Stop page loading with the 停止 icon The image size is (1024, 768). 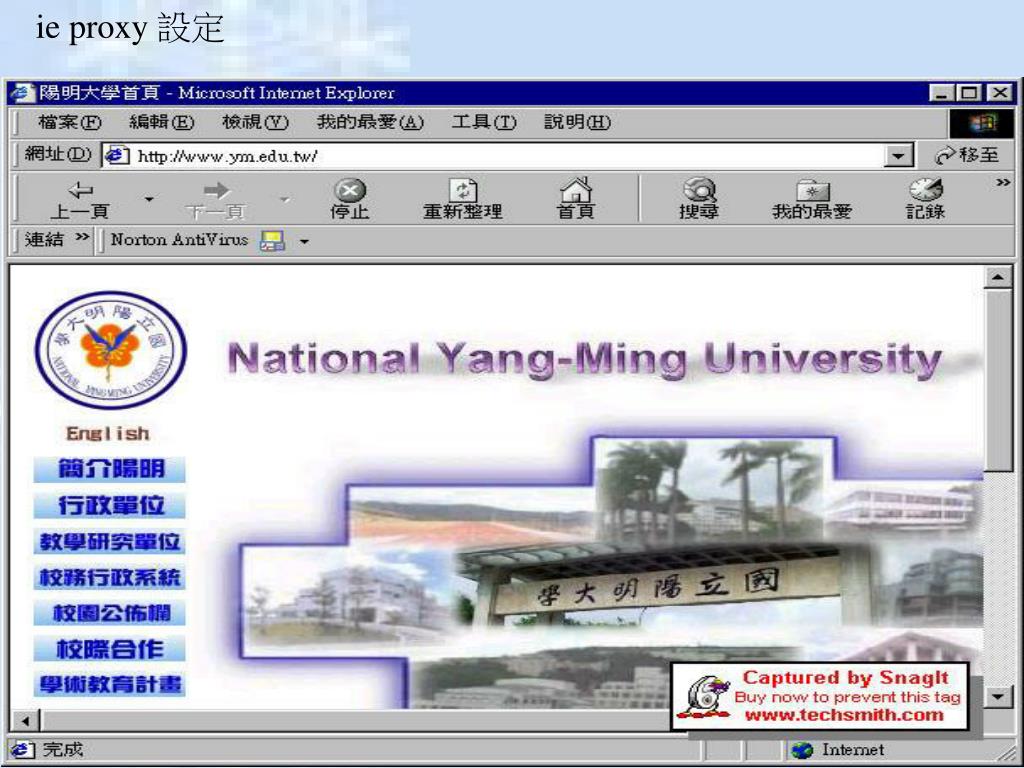(x=350, y=190)
